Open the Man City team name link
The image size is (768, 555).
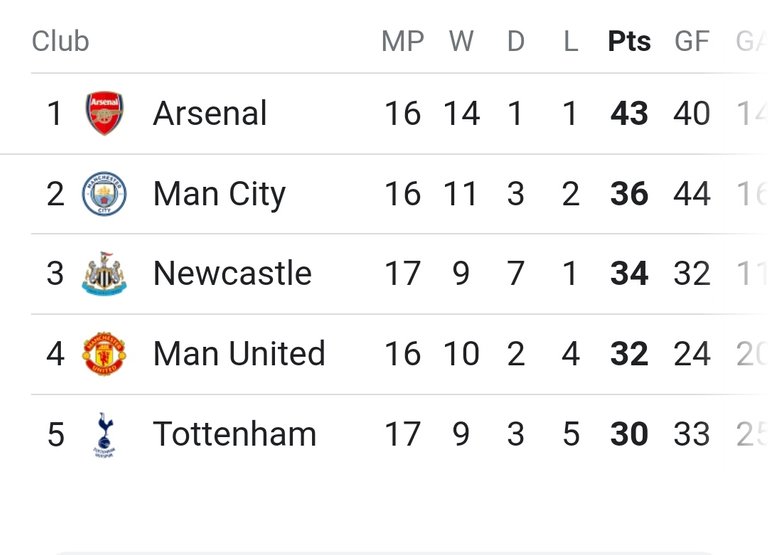[219, 194]
